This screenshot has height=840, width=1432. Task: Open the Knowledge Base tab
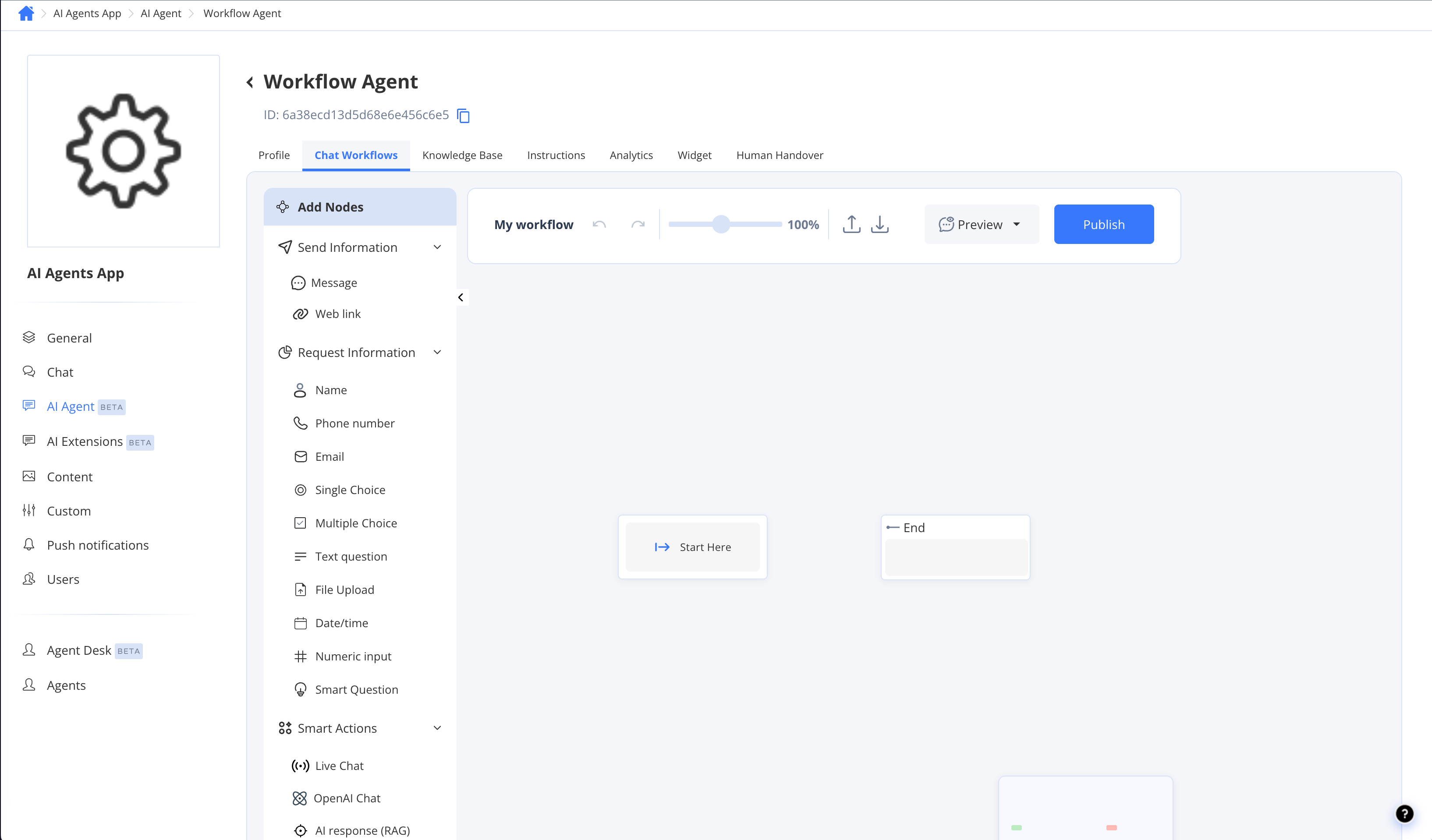[463, 155]
